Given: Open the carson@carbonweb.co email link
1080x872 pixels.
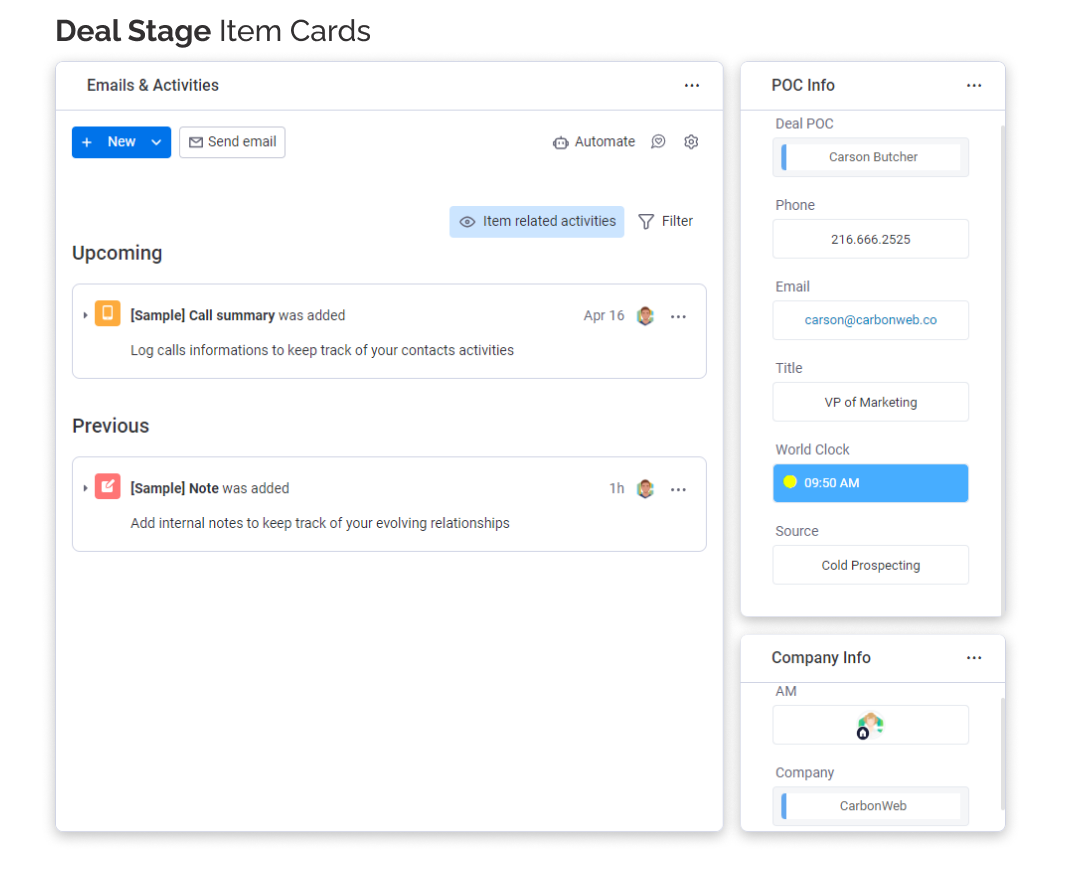Looking at the screenshot, I should tap(870, 320).
